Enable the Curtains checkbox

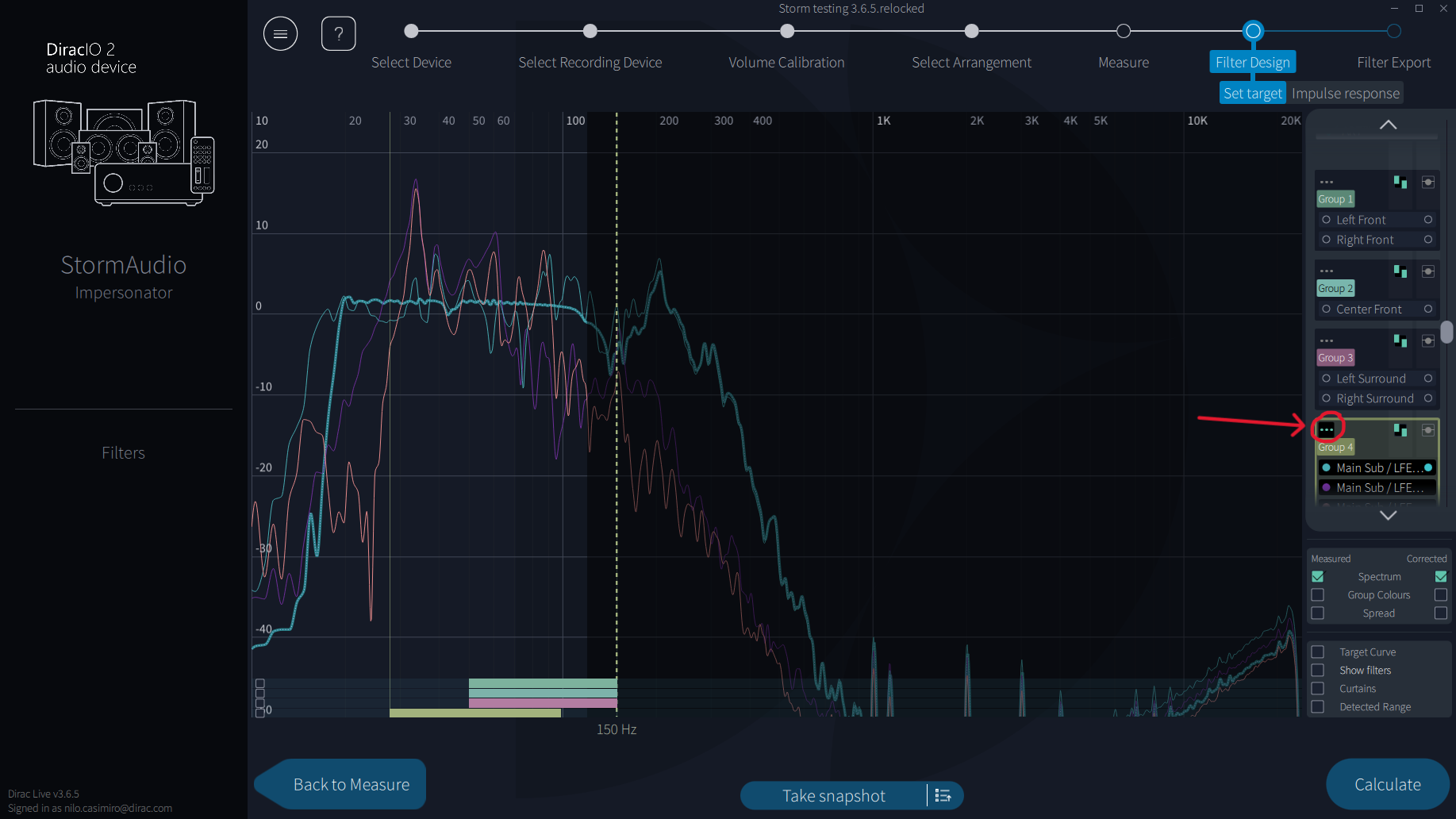click(1318, 688)
